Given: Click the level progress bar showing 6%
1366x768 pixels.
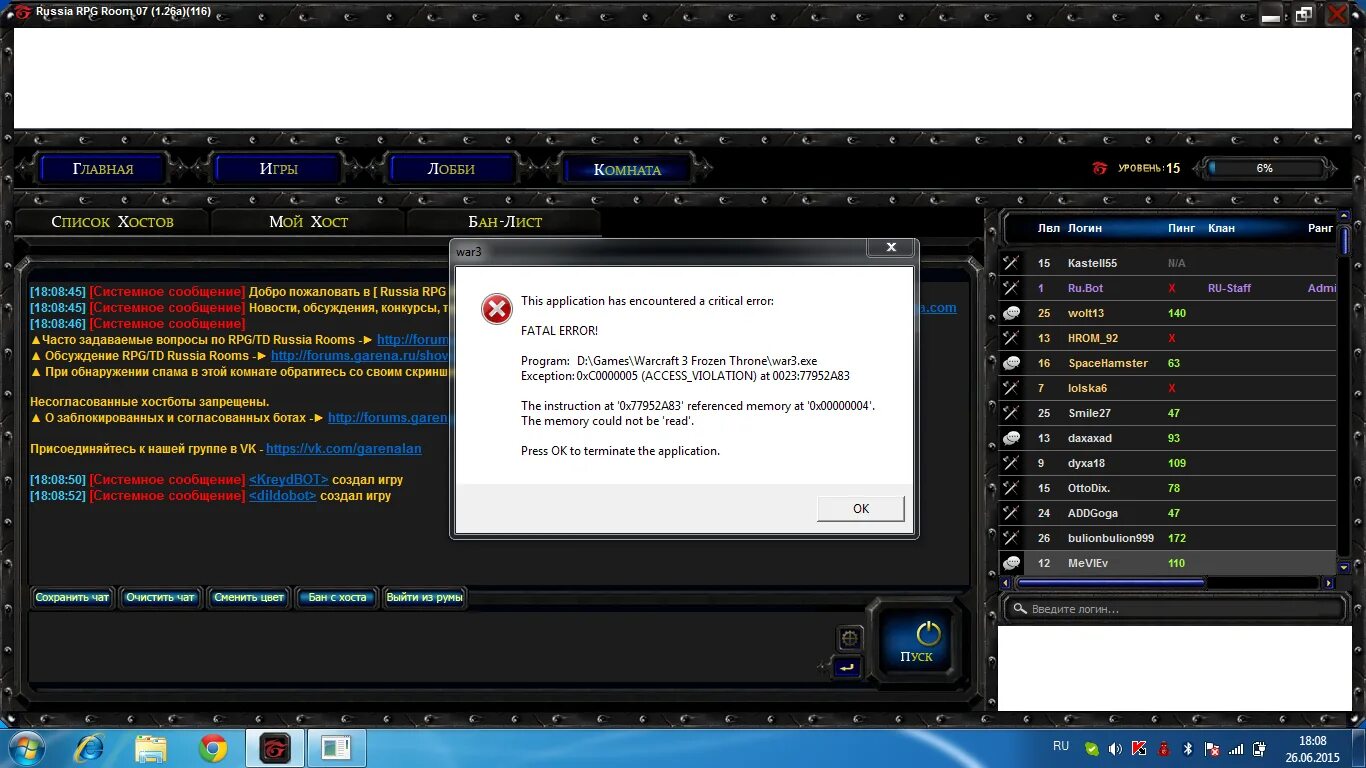Looking at the screenshot, I should [1265, 168].
